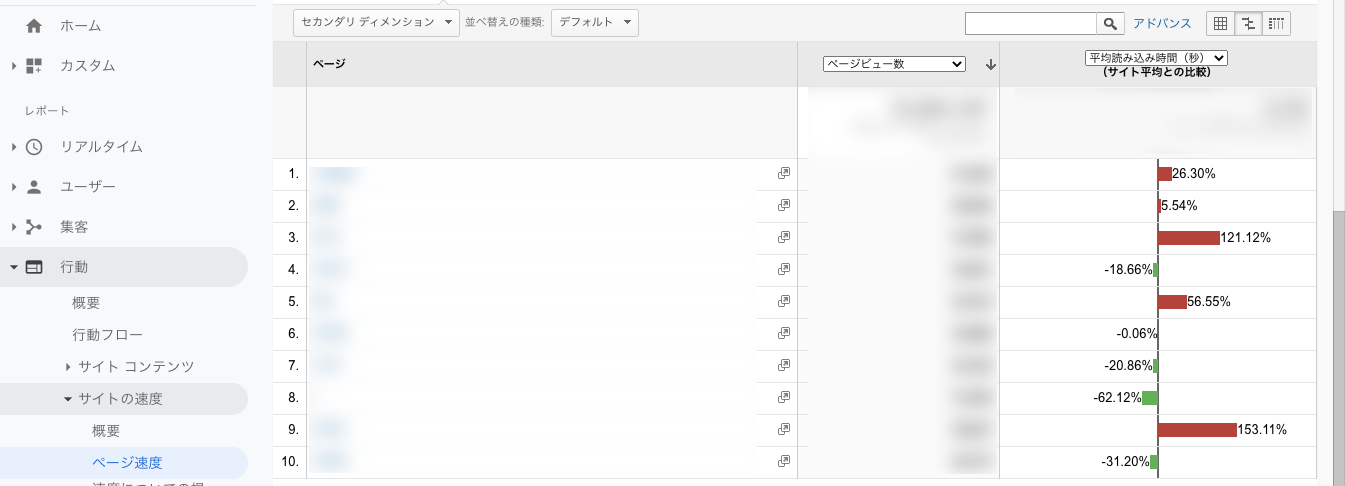Click into the table search field

(1031, 23)
